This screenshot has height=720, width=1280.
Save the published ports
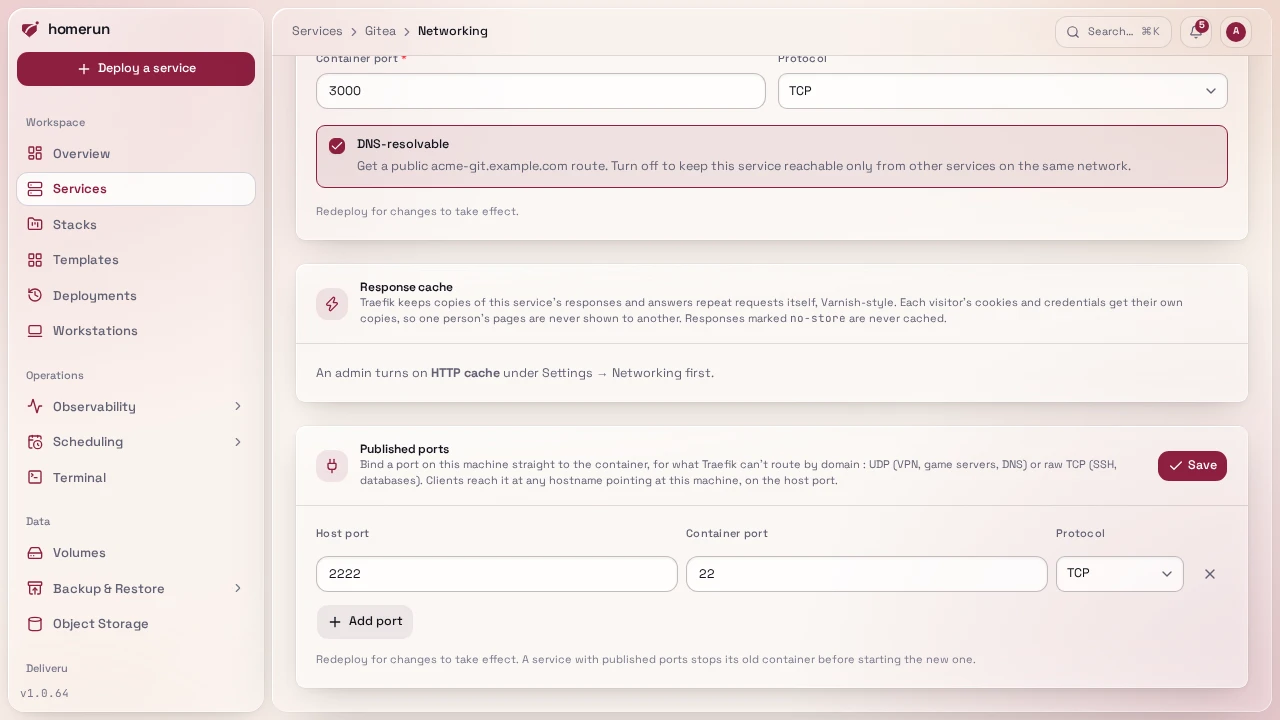[x=1192, y=466]
